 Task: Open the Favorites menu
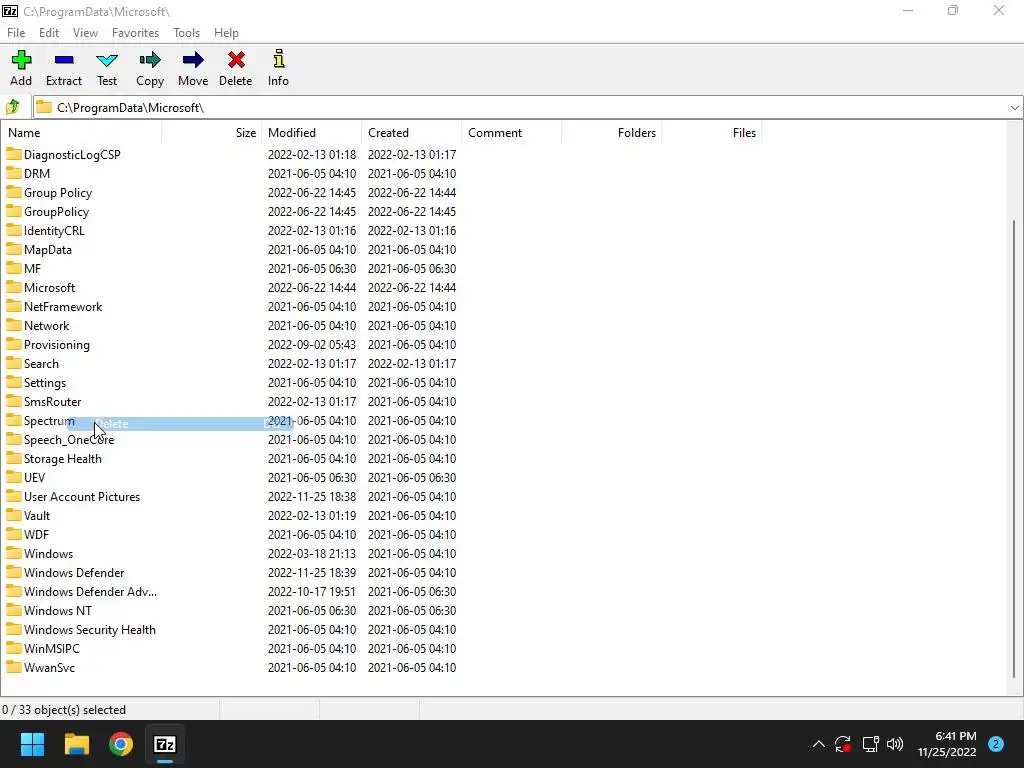[135, 33]
